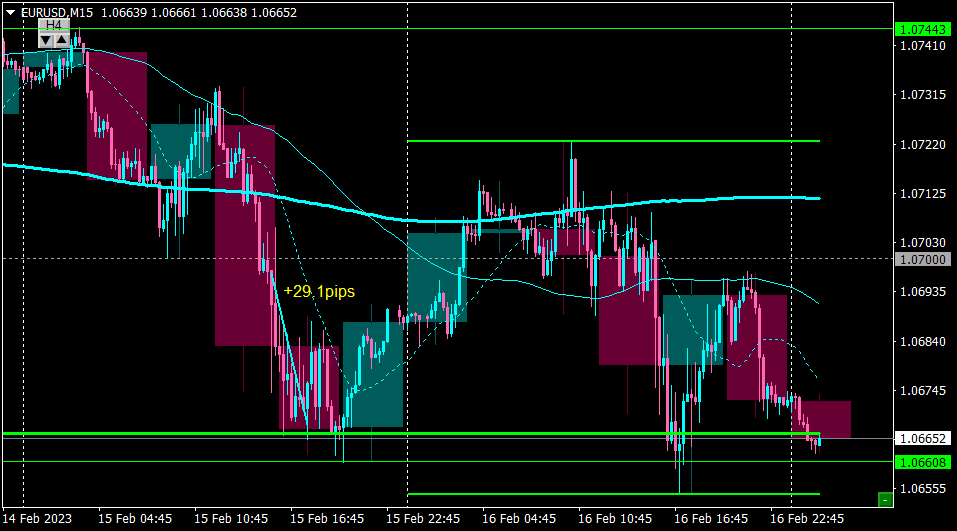
Task: Select the green 1.07443 price label
Action: [923, 29]
